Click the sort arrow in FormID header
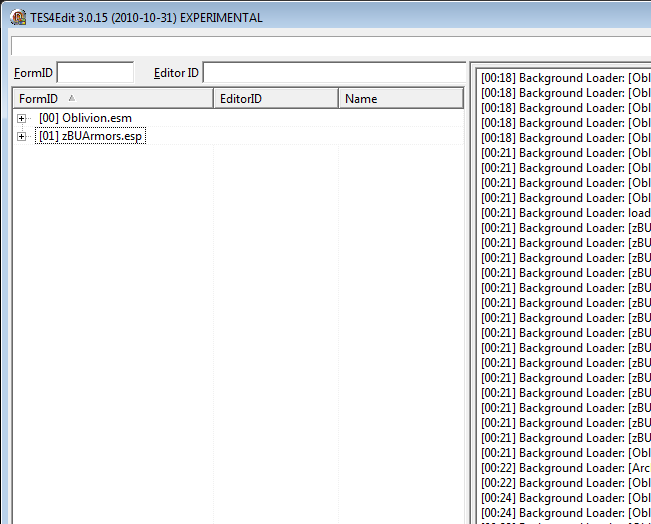Viewport: 651px width, 524px height. pos(71,98)
